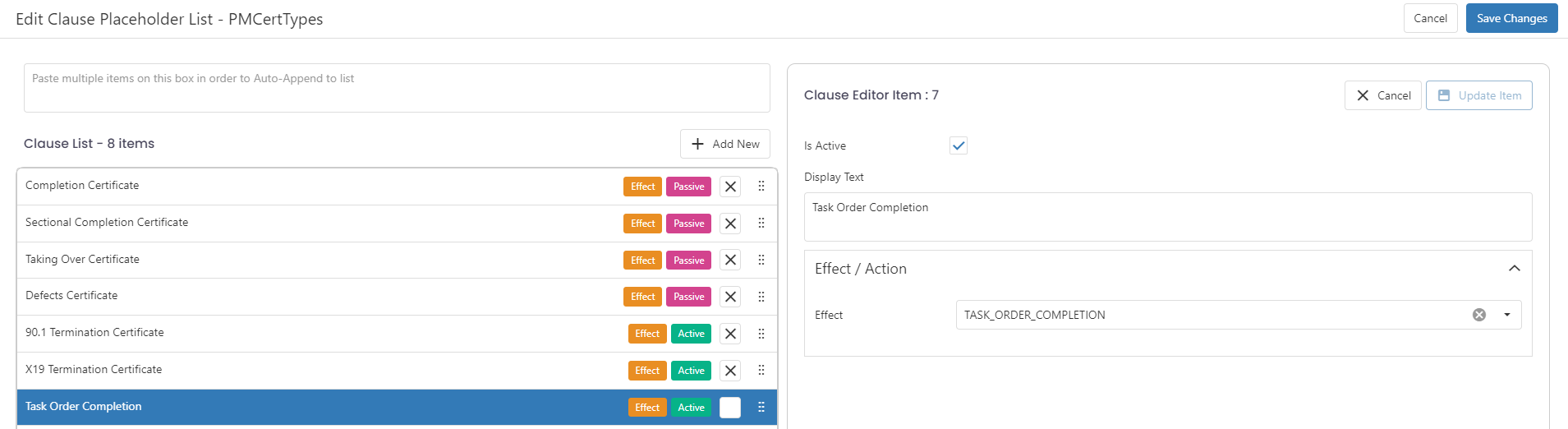Uncheck the Is Active checkbox
The height and width of the screenshot is (429, 1568).
[x=959, y=145]
